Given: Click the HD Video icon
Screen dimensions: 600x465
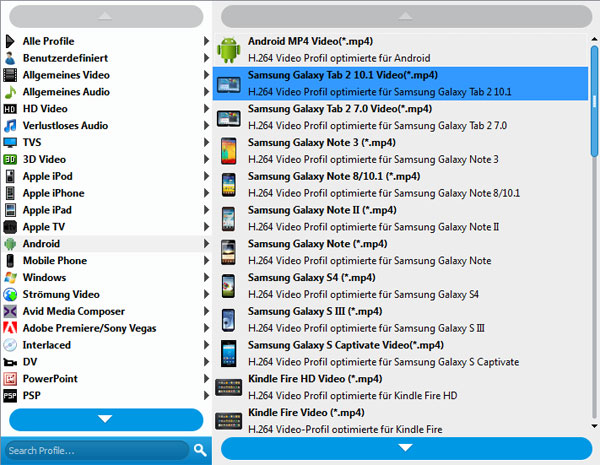Looking at the screenshot, I should pyautogui.click(x=10, y=109).
